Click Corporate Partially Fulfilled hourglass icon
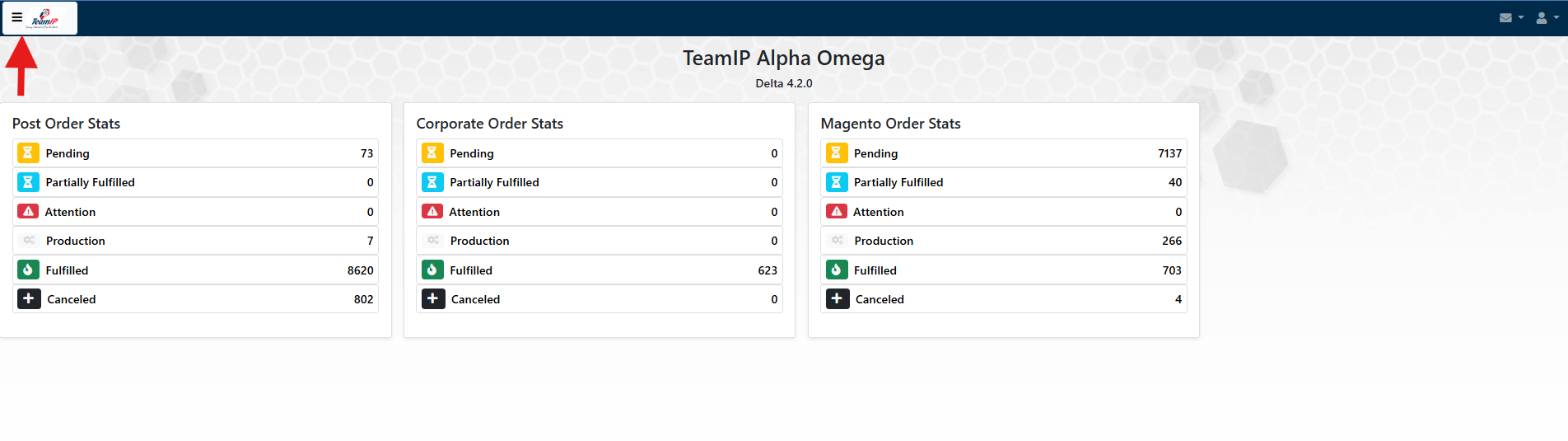The width and height of the screenshot is (1568, 441). click(x=432, y=182)
